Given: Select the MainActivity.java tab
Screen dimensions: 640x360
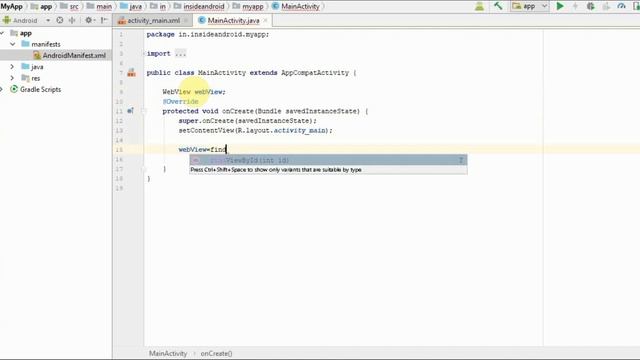Looking at the screenshot, I should (233, 20).
